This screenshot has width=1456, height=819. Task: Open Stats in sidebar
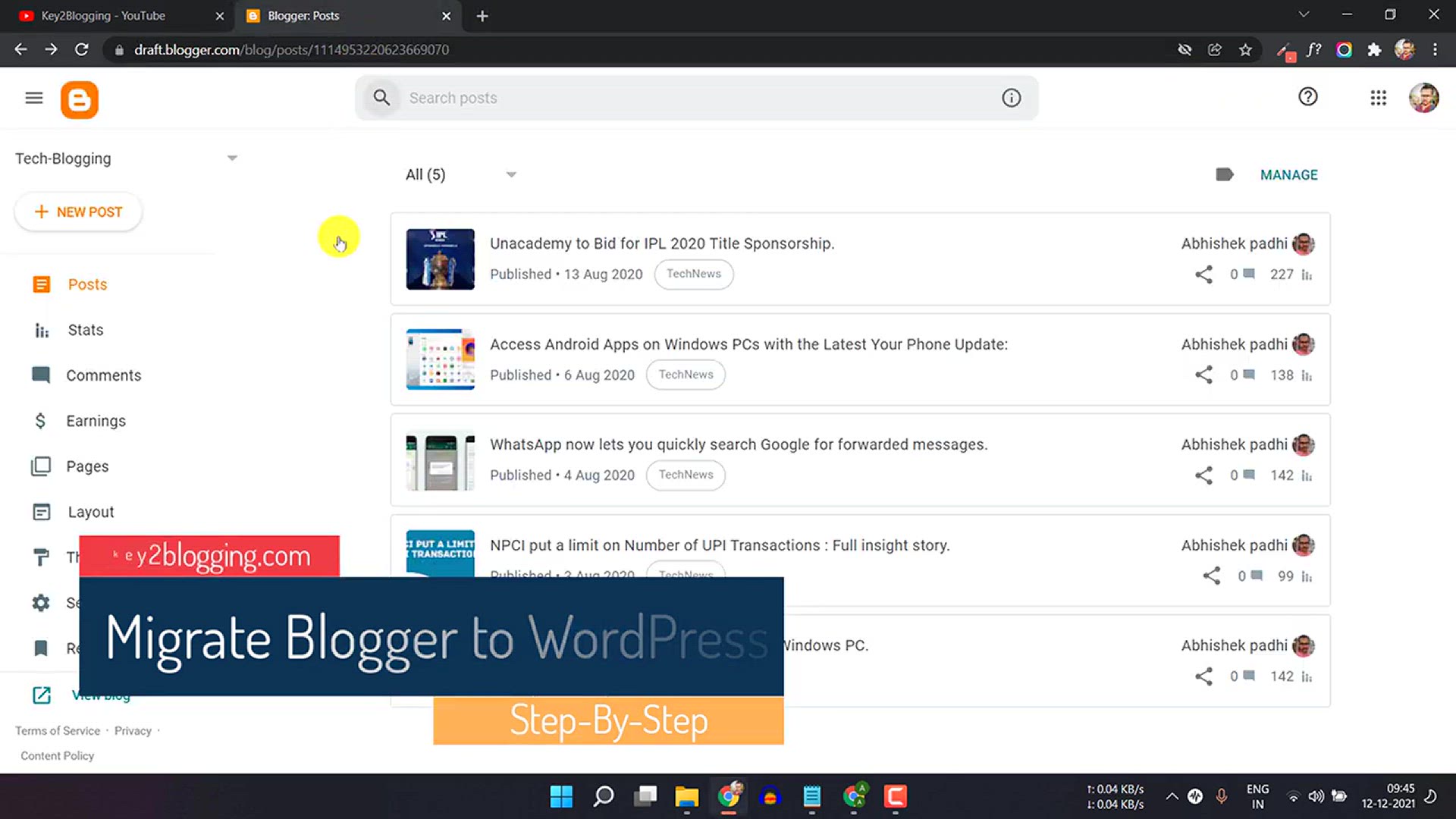pos(86,330)
